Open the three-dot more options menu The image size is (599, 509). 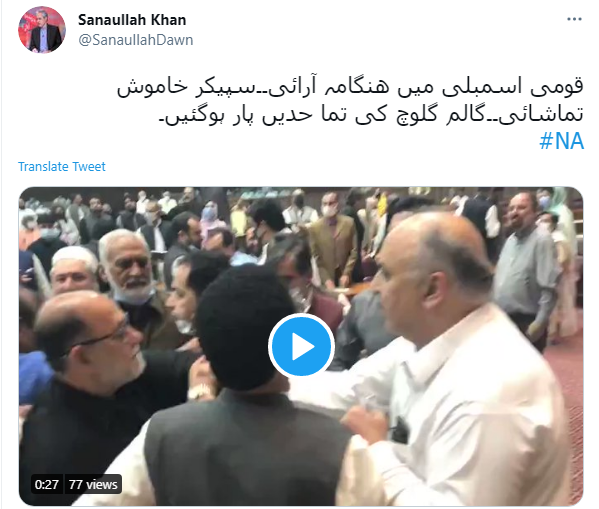tap(574, 19)
